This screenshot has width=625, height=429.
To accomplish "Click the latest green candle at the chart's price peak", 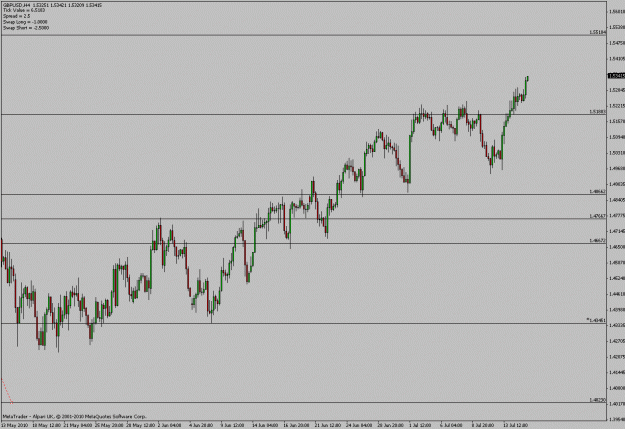I will pyautogui.click(x=527, y=78).
